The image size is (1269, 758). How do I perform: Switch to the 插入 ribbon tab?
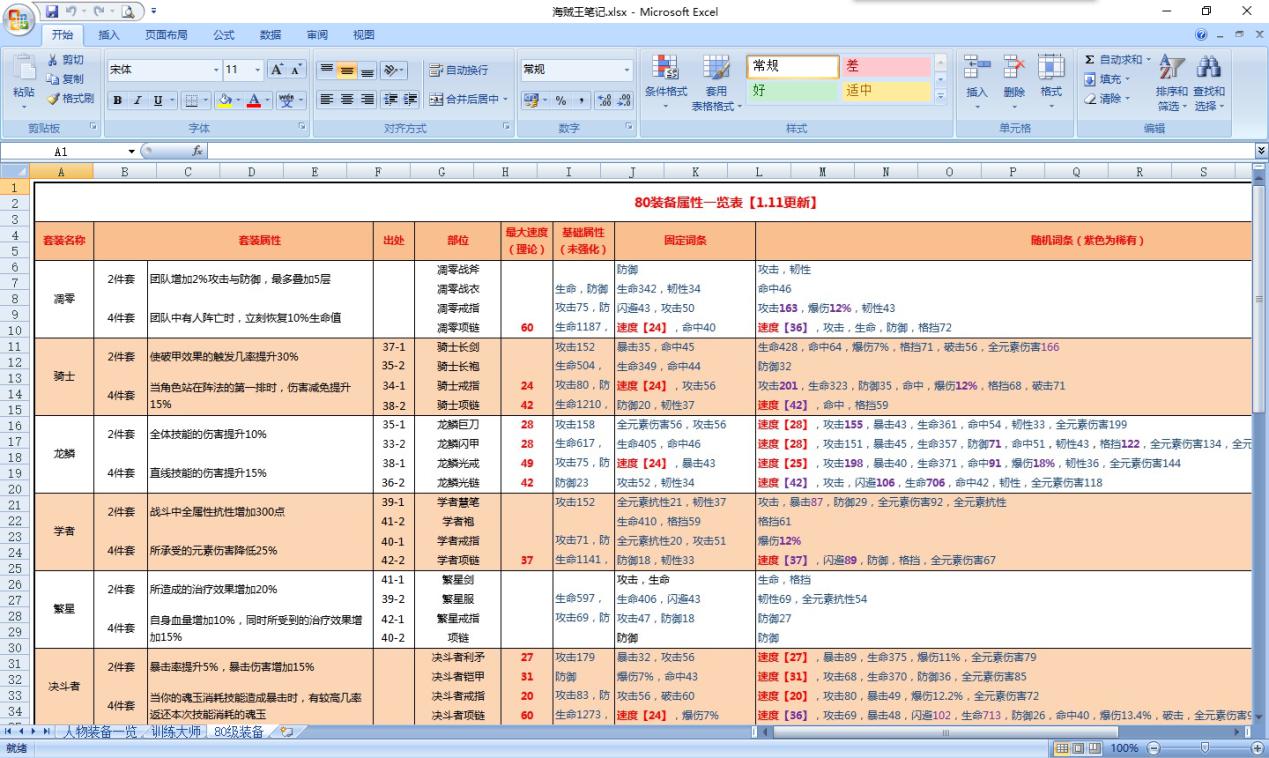(109, 35)
